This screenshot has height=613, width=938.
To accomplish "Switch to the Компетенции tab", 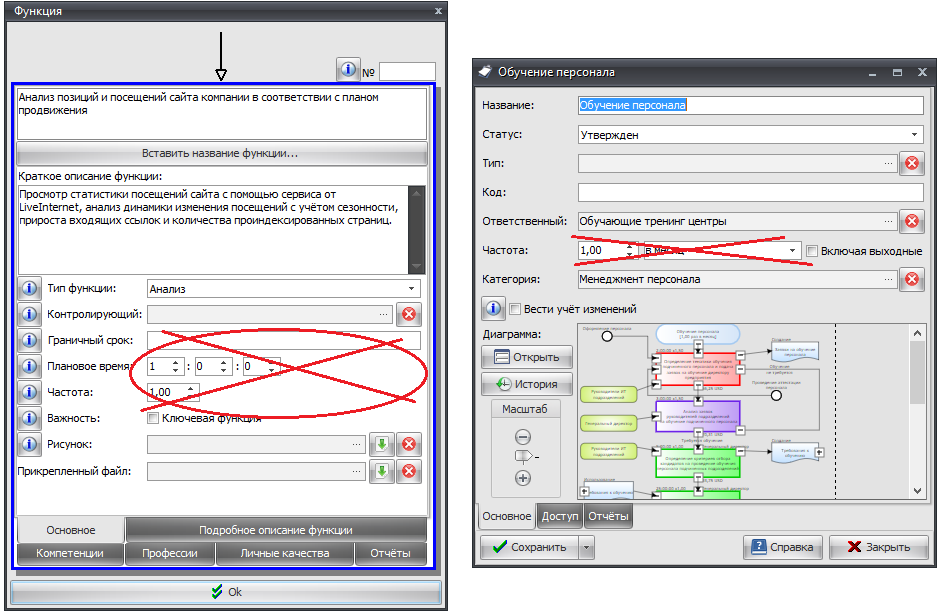I will coord(70,553).
